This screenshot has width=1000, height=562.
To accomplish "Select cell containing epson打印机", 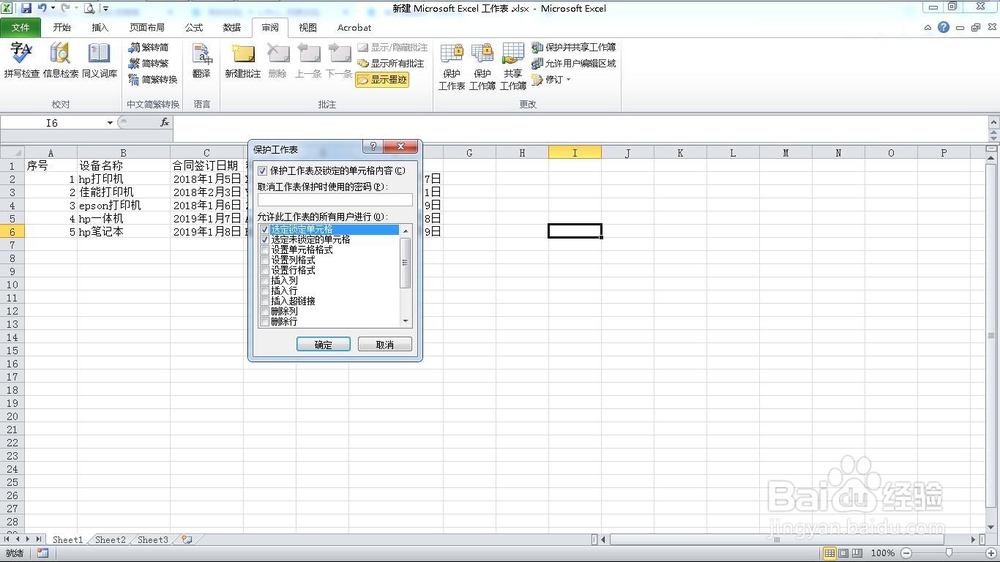I will point(123,205).
